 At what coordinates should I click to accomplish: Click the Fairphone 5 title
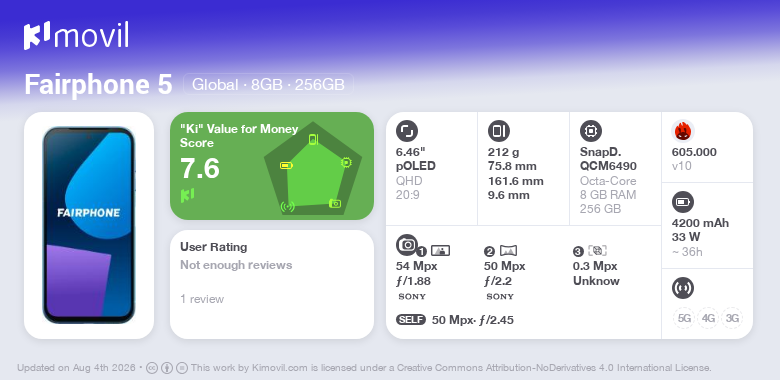pyautogui.click(x=98, y=85)
